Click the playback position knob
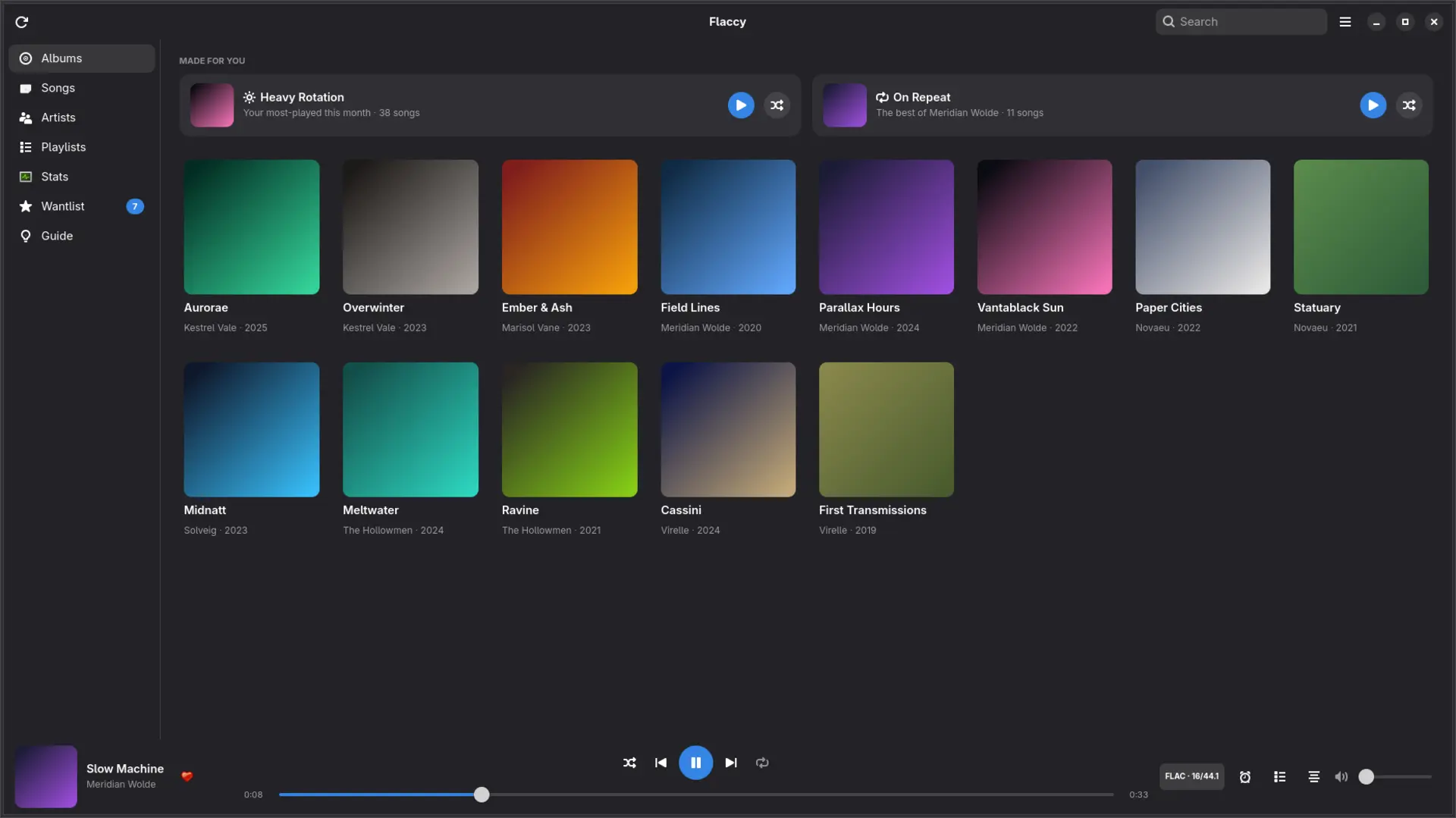The width and height of the screenshot is (1456, 818). coord(482,794)
